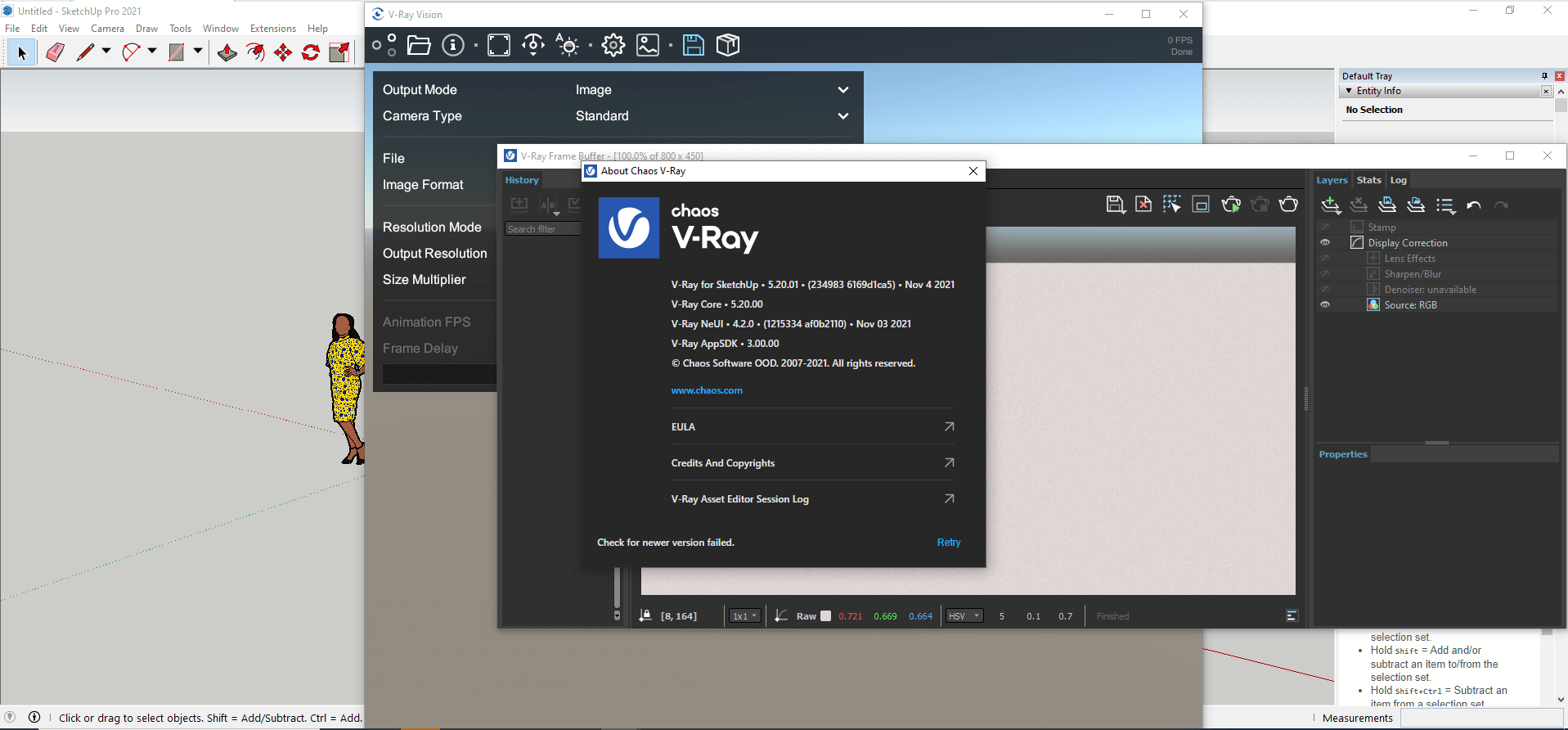Switch to the Layers tab
Image resolution: width=1568 pixels, height=730 pixels.
tap(1332, 180)
